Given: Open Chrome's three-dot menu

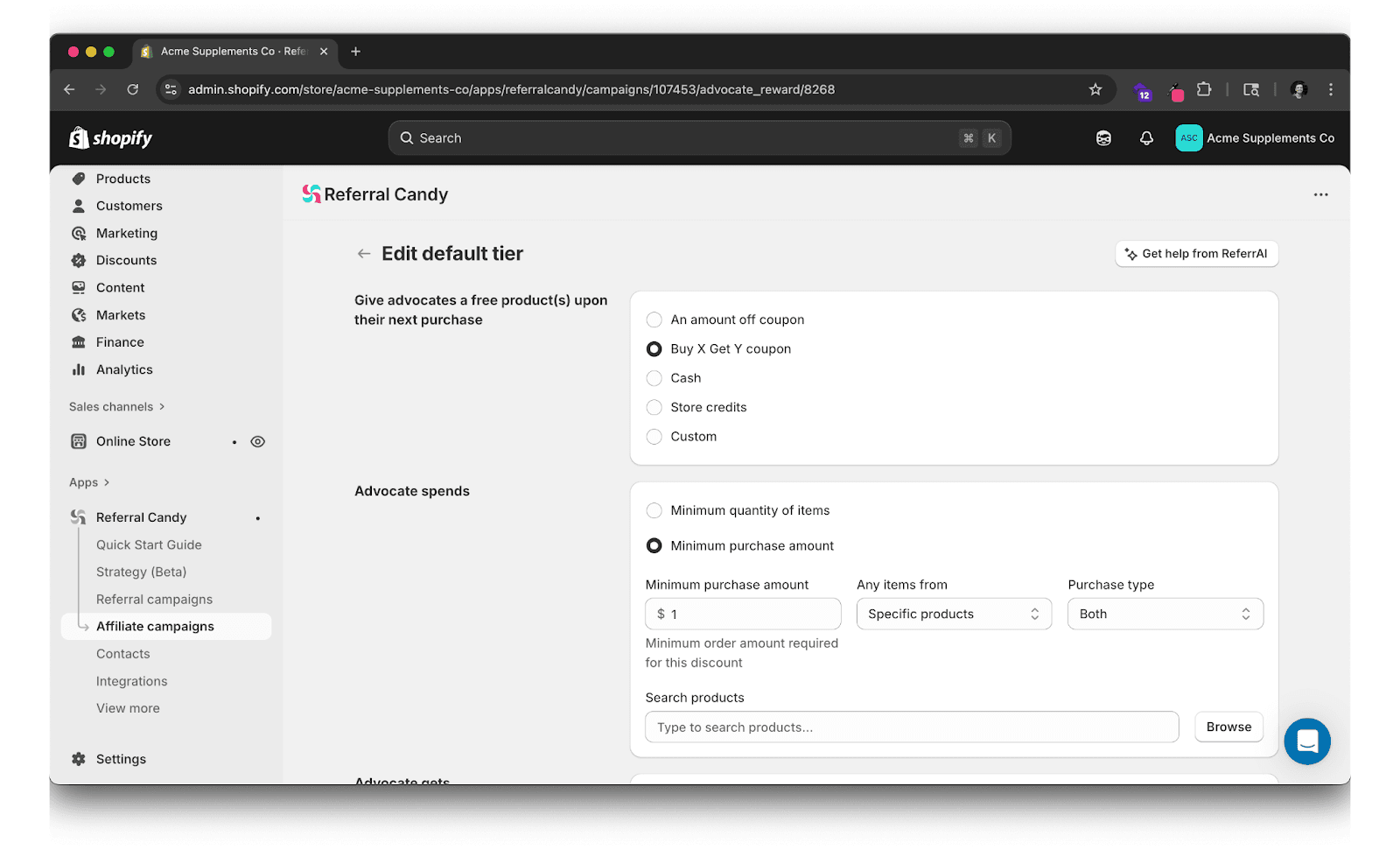Looking at the screenshot, I should tap(1330, 89).
